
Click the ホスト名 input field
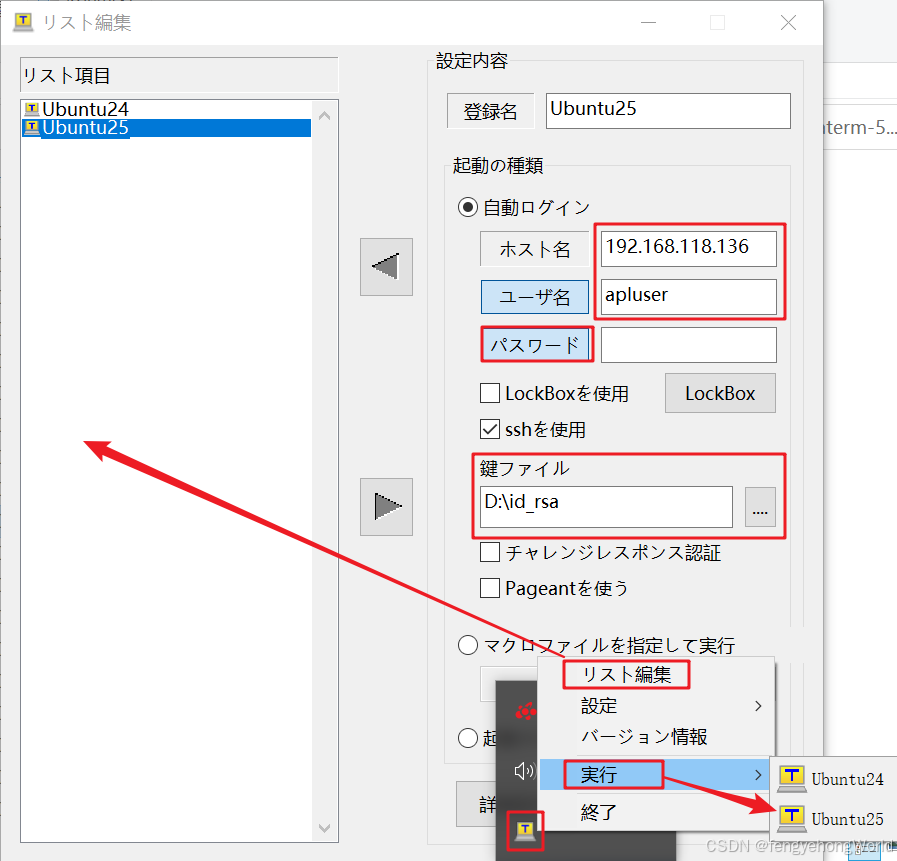click(689, 247)
